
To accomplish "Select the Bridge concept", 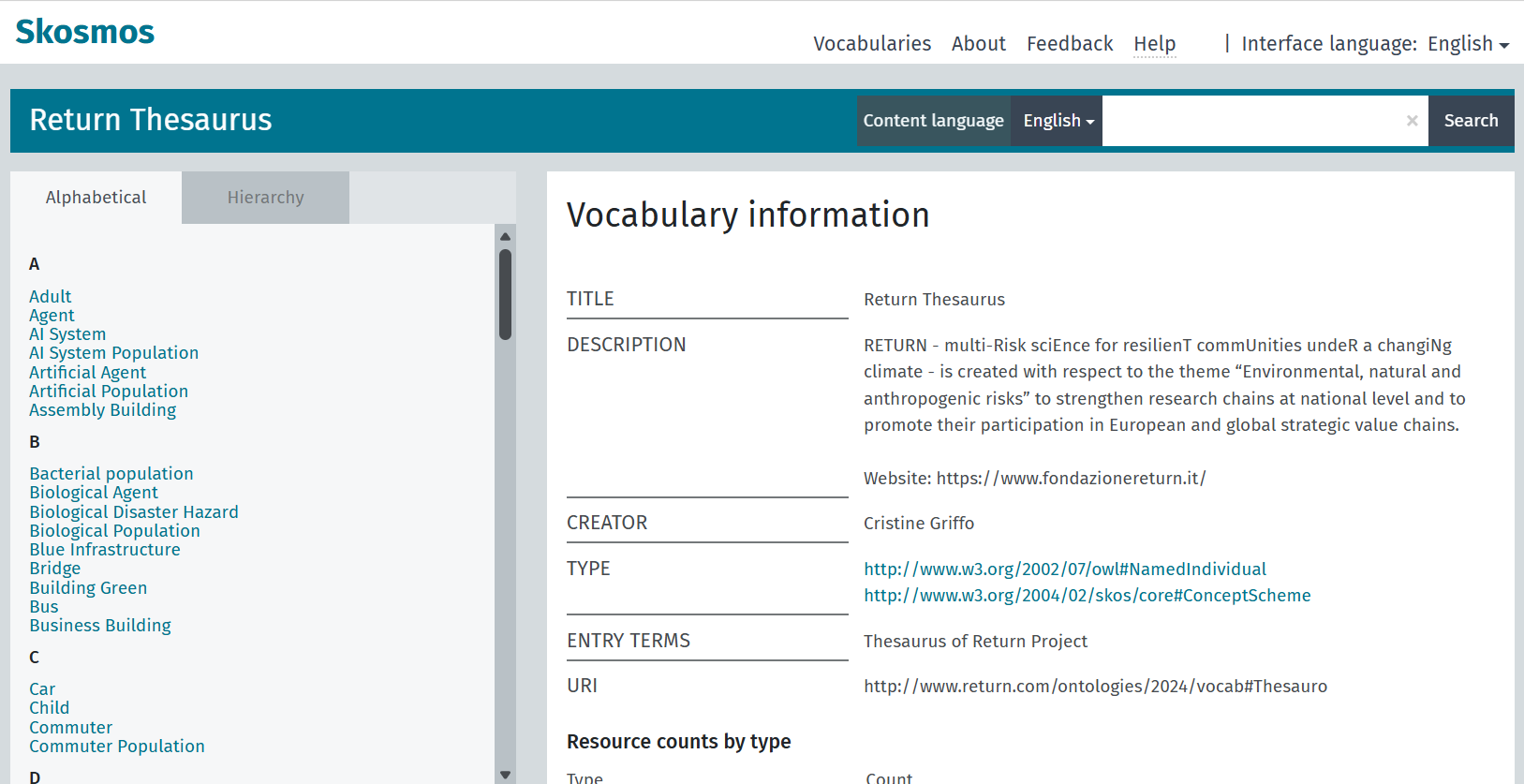I will [x=55, y=569].
